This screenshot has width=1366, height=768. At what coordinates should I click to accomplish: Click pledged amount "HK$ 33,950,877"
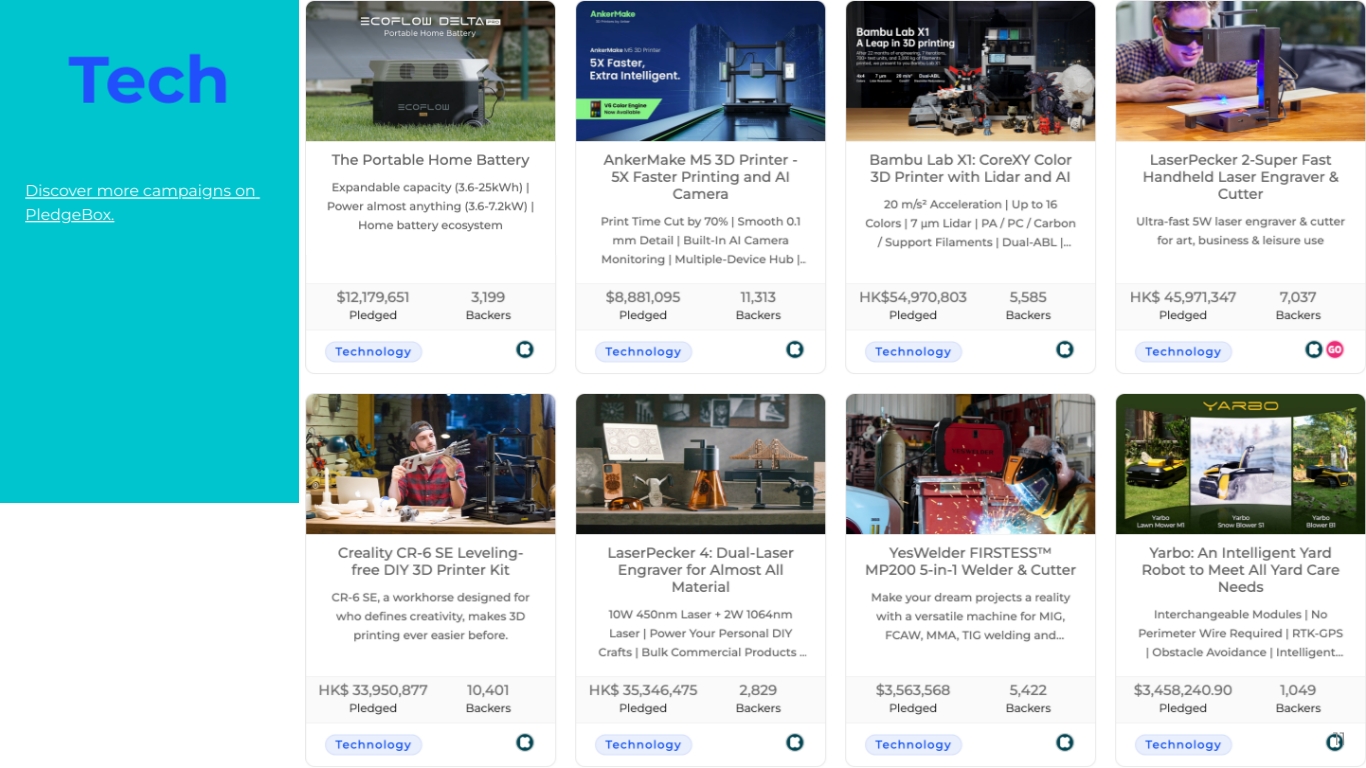pyautogui.click(x=373, y=690)
